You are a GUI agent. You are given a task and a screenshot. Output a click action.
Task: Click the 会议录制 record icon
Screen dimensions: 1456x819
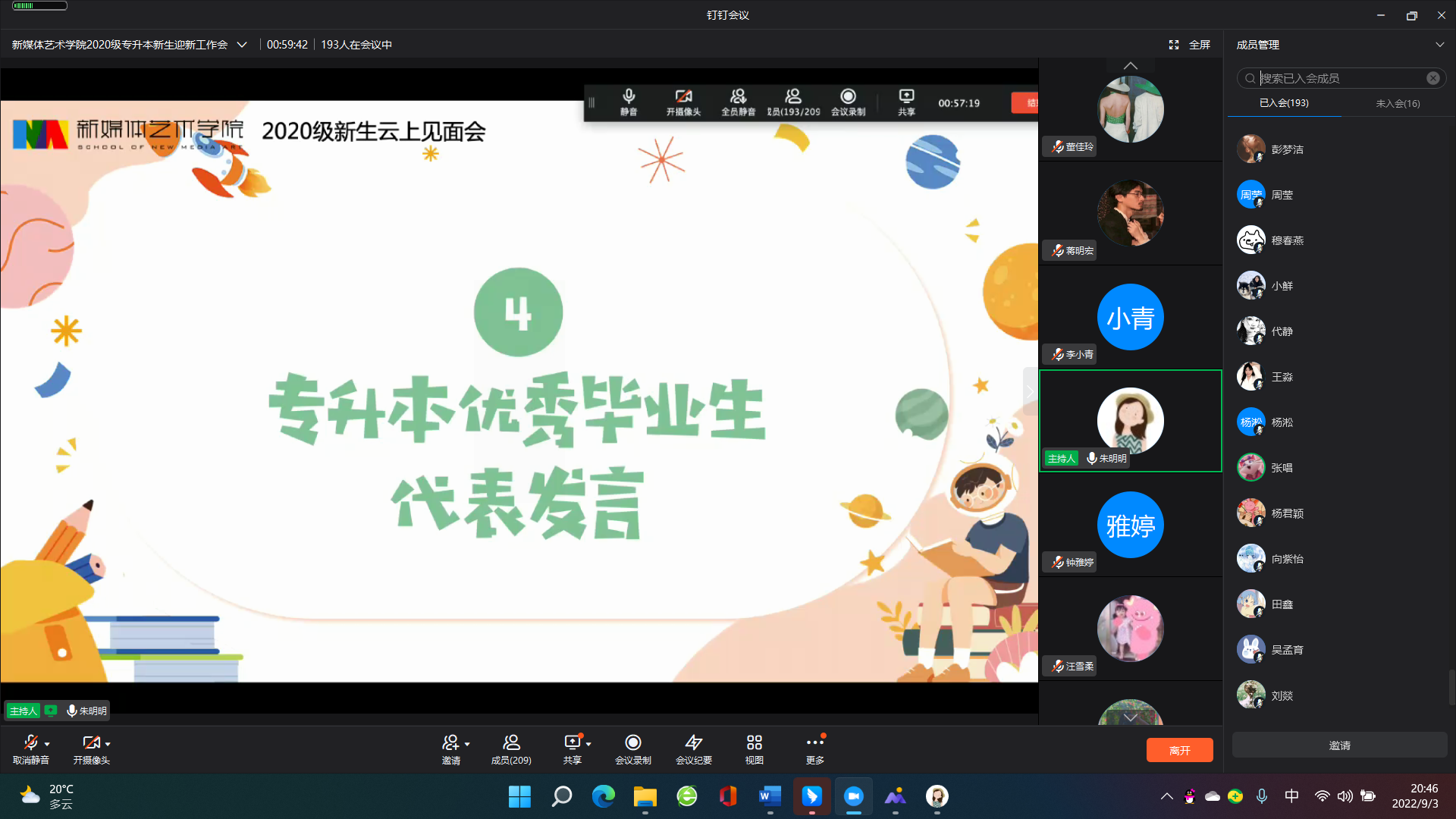coord(632,742)
